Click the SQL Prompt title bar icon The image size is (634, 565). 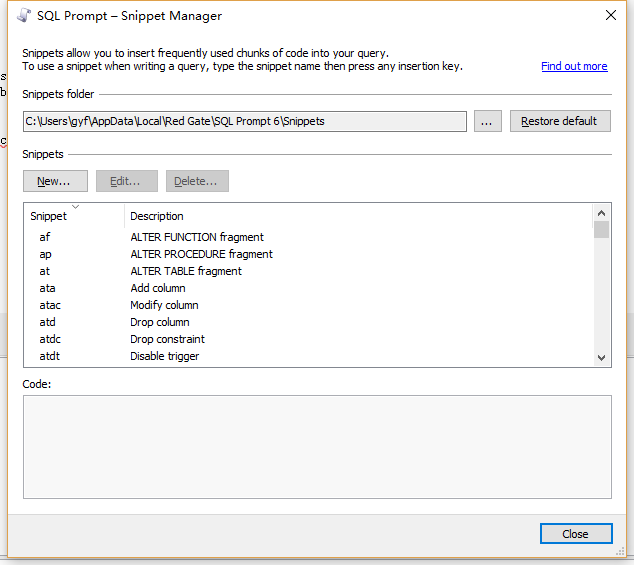24,15
